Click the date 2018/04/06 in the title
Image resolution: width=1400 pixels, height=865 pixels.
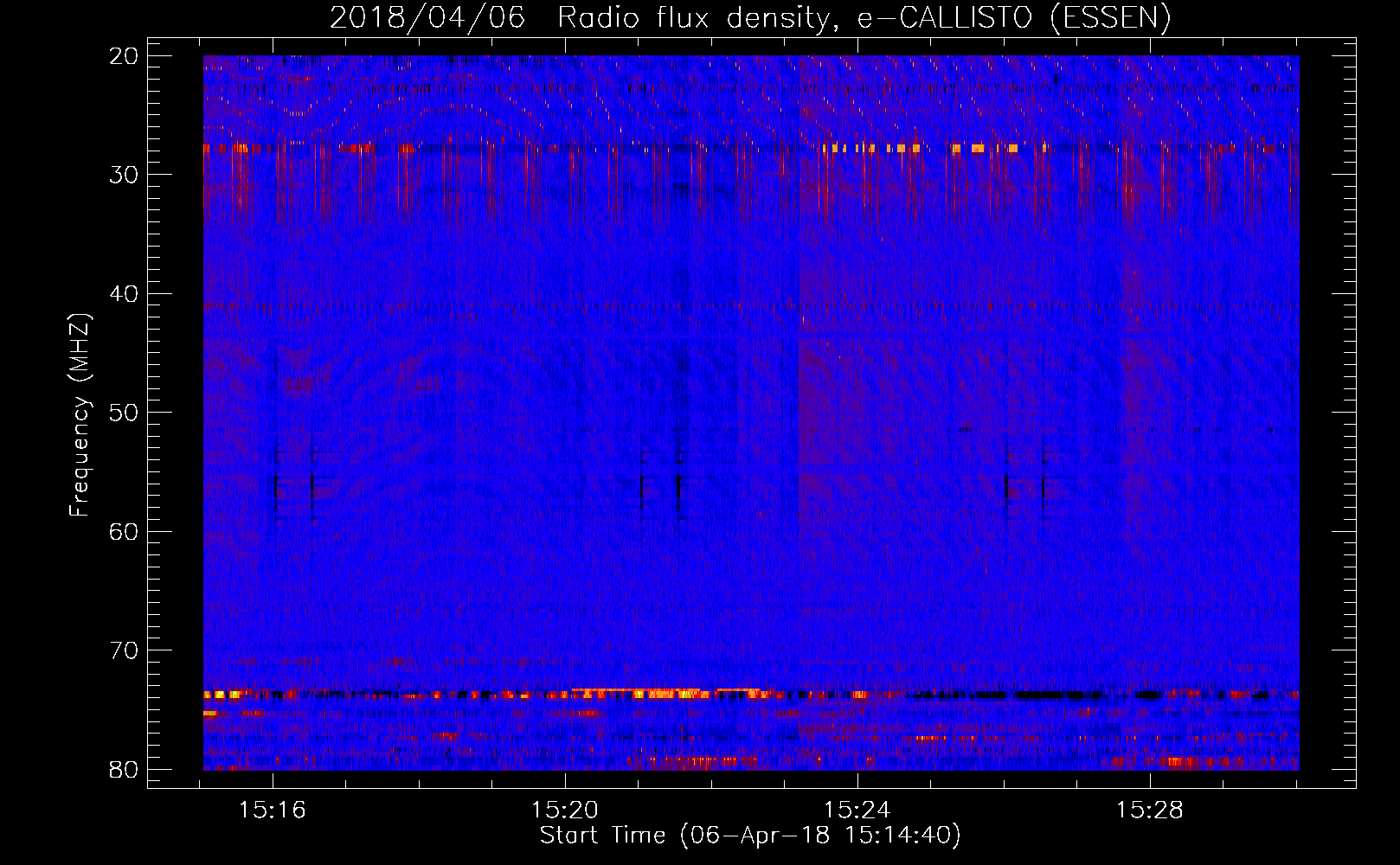[x=427, y=18]
